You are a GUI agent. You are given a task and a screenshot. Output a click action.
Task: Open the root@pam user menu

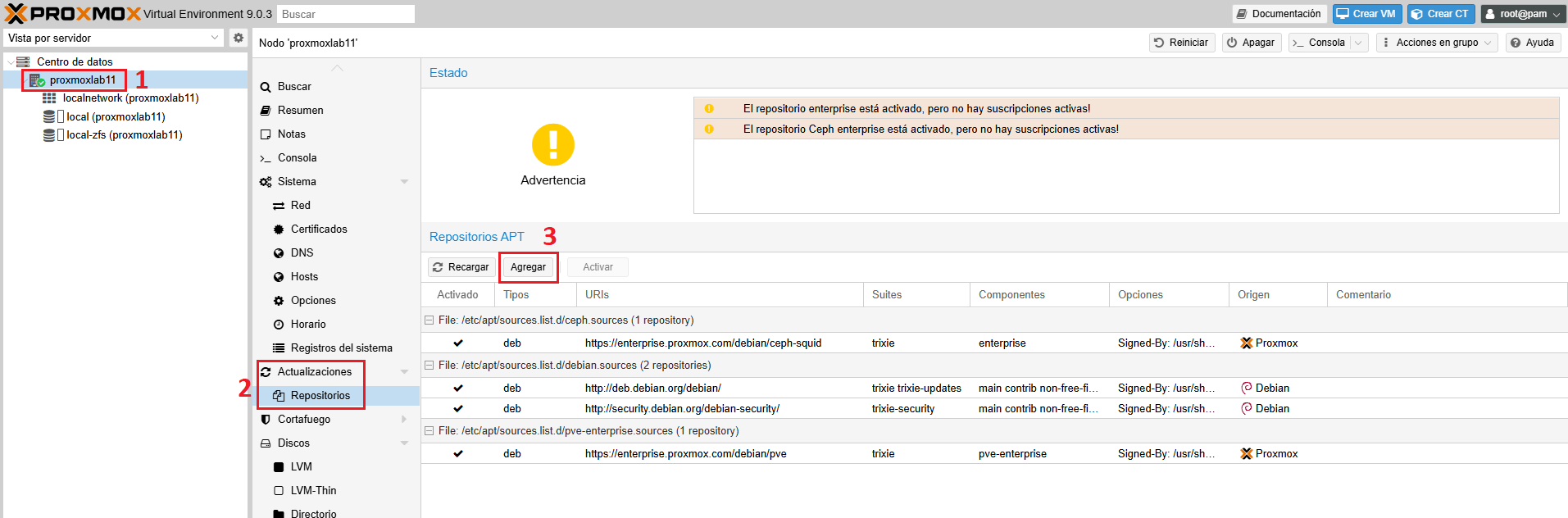pyautogui.click(x=1523, y=14)
